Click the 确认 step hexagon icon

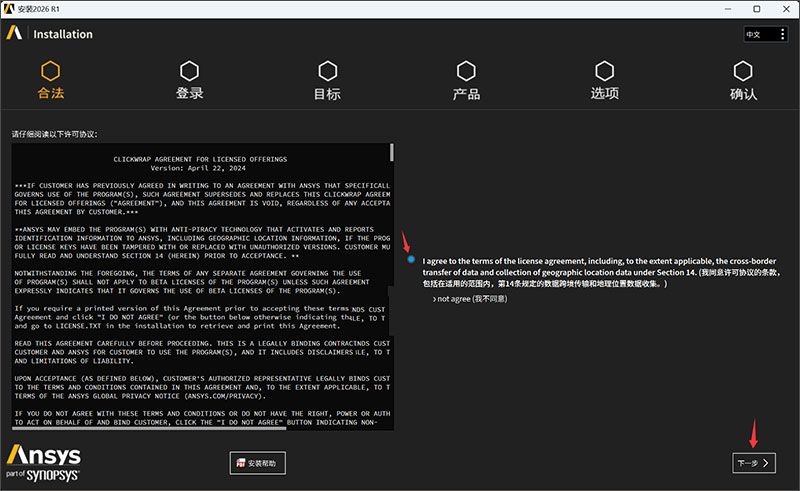[743, 71]
